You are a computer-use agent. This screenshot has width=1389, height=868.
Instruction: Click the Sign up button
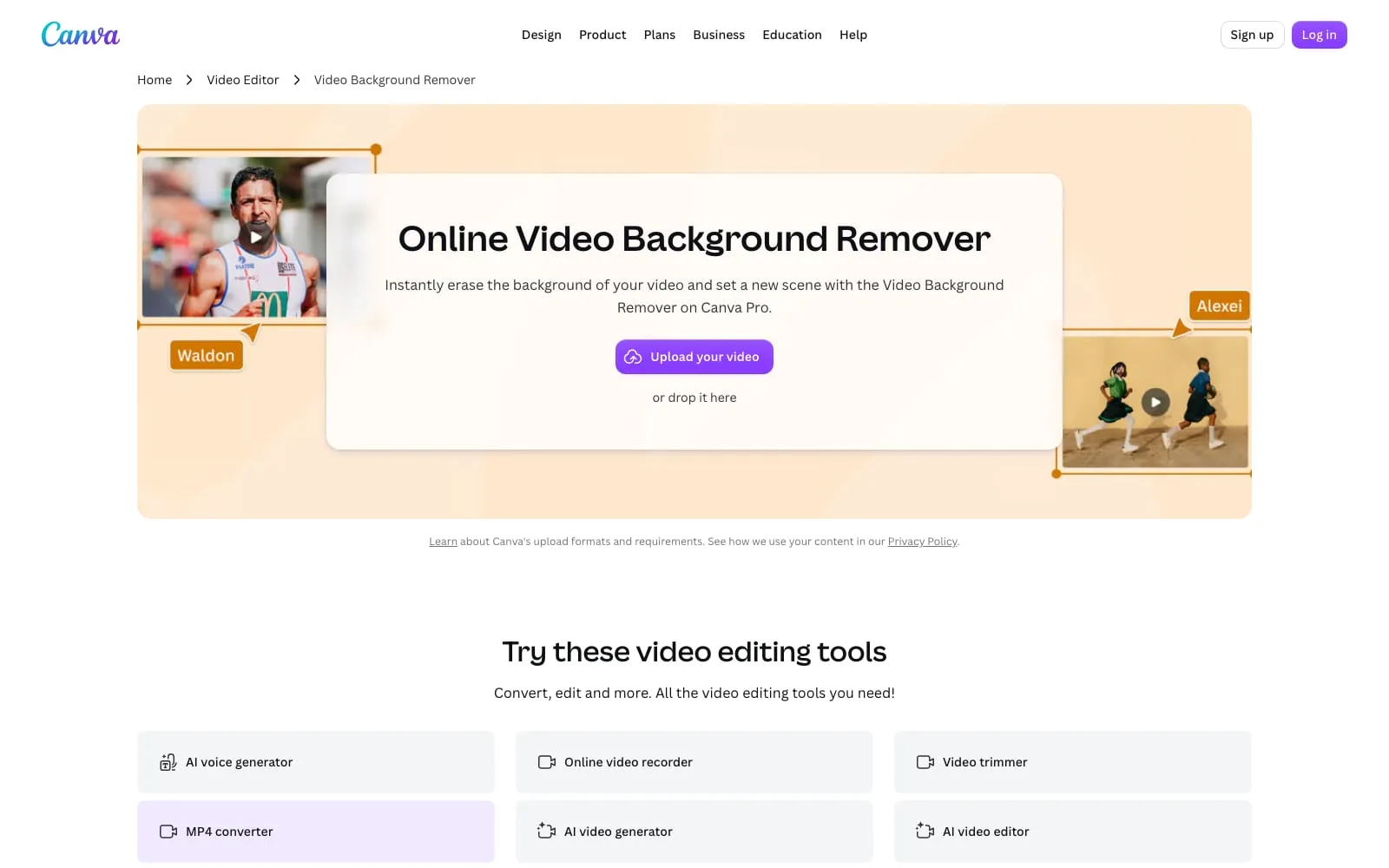pyautogui.click(x=1252, y=35)
